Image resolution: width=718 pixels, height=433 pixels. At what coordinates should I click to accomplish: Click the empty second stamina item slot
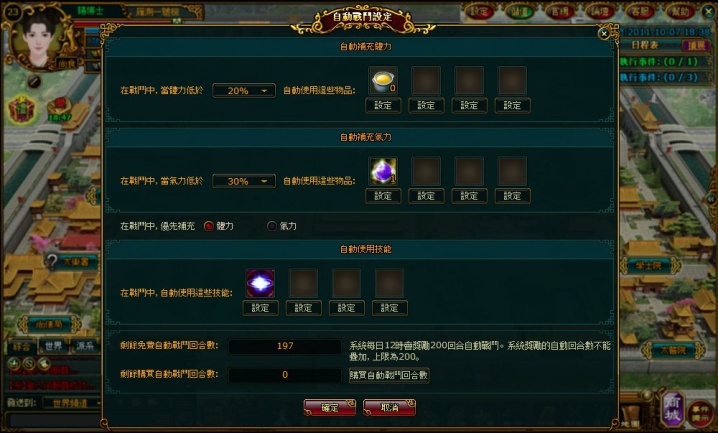click(426, 81)
